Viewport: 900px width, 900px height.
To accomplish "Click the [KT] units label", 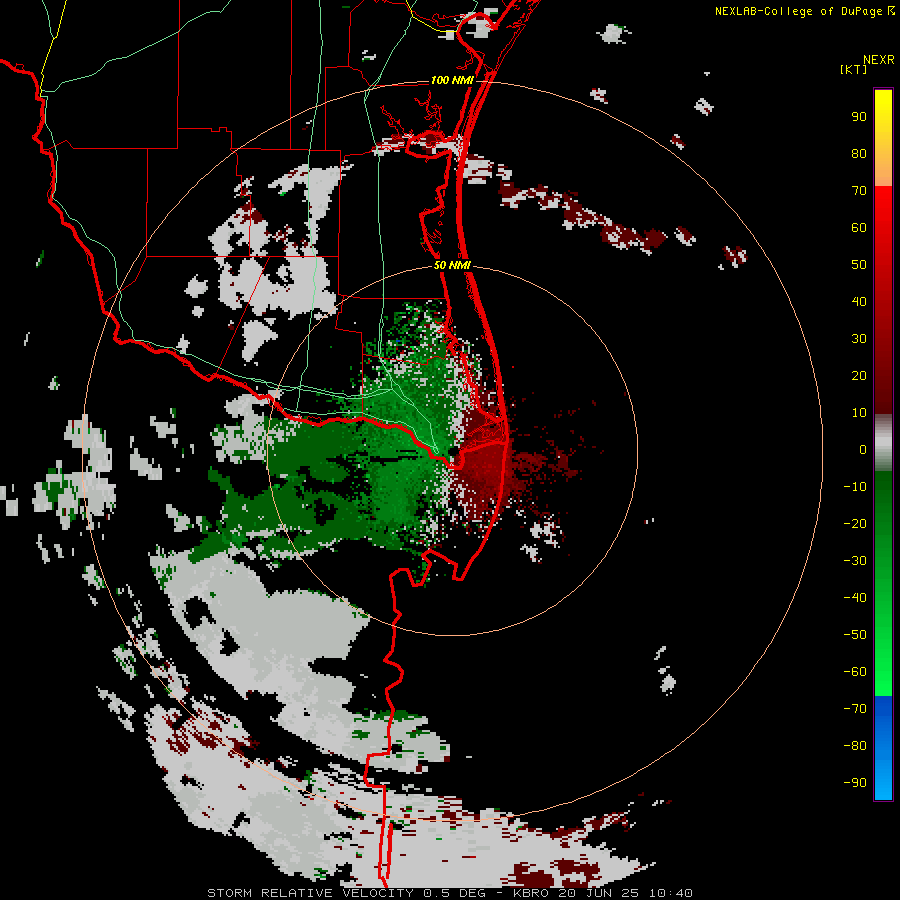I will (854, 69).
